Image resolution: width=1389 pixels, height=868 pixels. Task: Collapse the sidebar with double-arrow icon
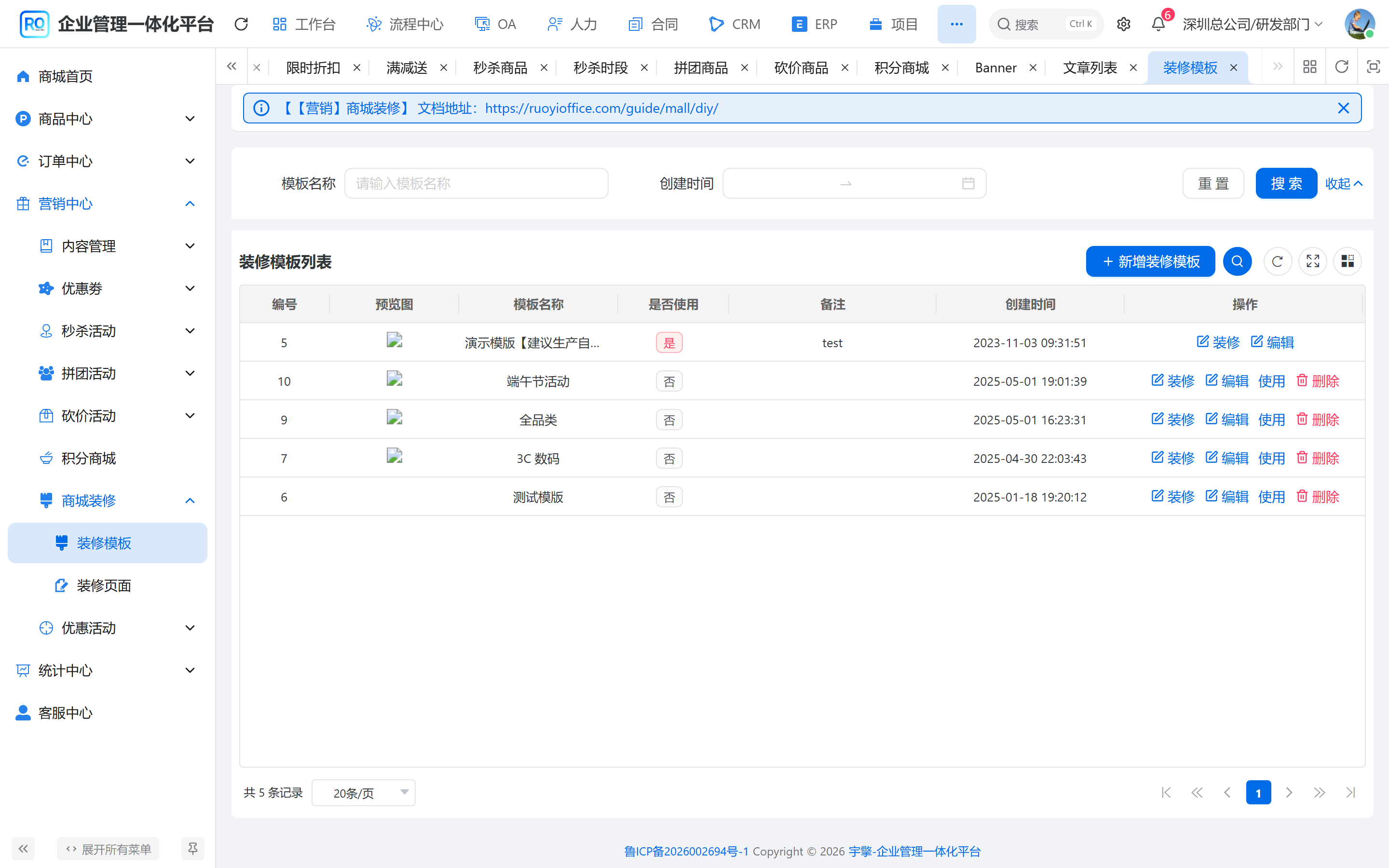click(23, 849)
